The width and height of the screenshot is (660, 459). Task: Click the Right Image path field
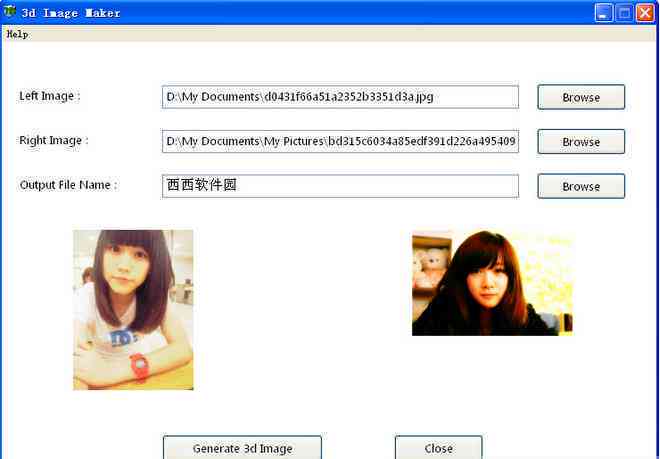(x=340, y=141)
